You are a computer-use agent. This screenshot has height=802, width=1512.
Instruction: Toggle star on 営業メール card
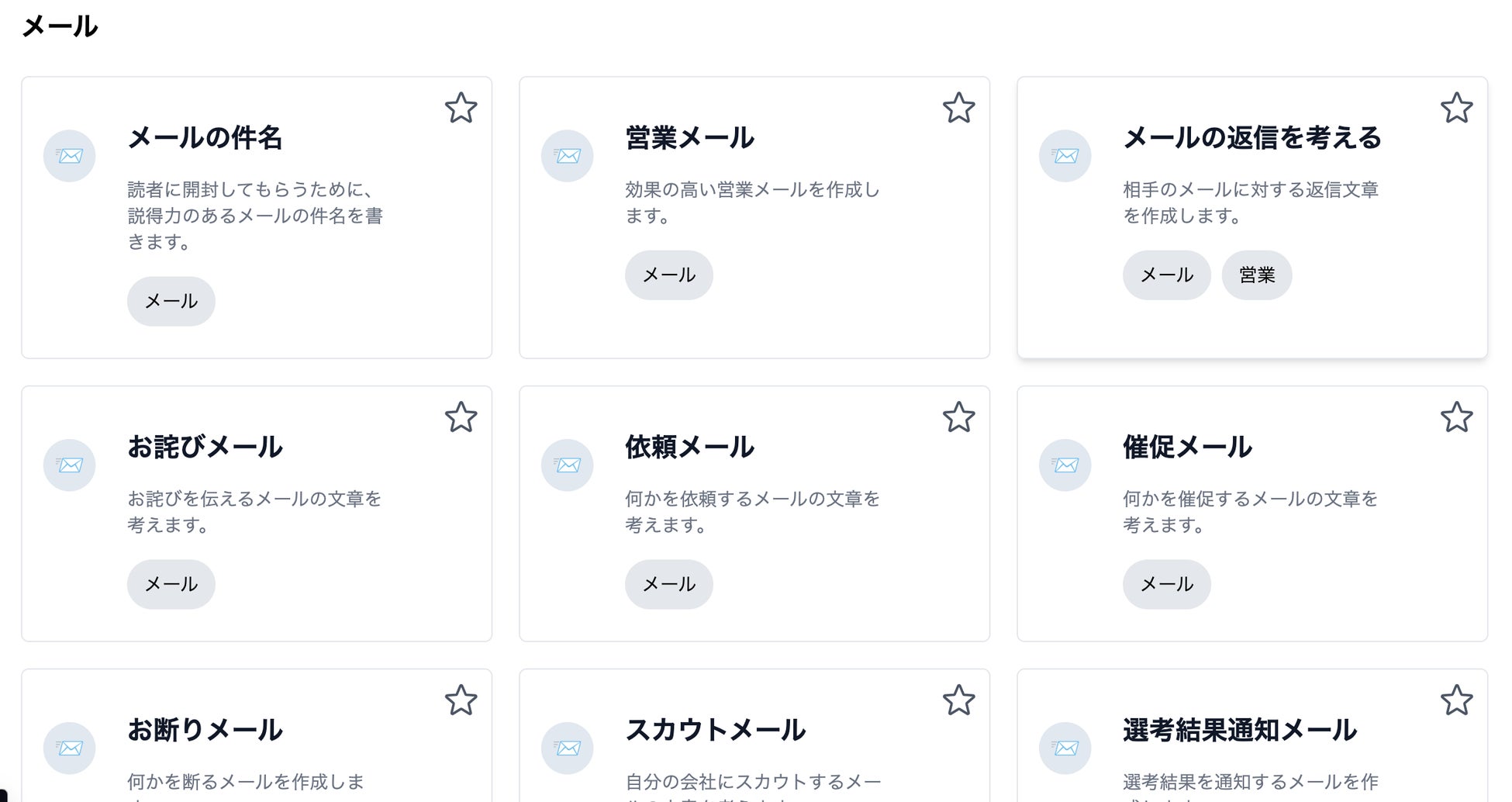pos(958,108)
